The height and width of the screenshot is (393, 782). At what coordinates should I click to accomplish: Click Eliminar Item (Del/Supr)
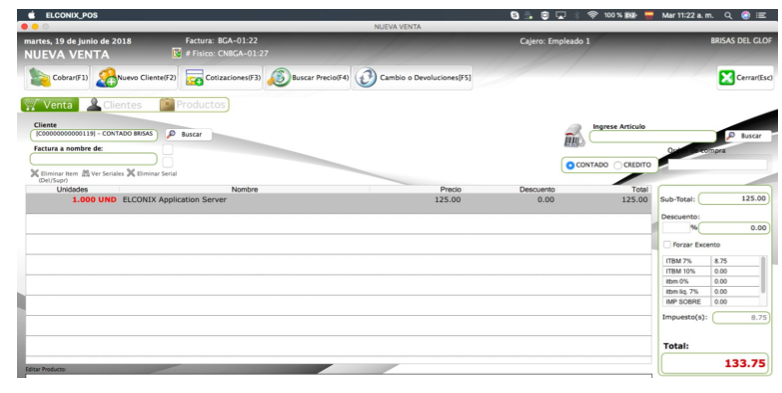click(54, 176)
